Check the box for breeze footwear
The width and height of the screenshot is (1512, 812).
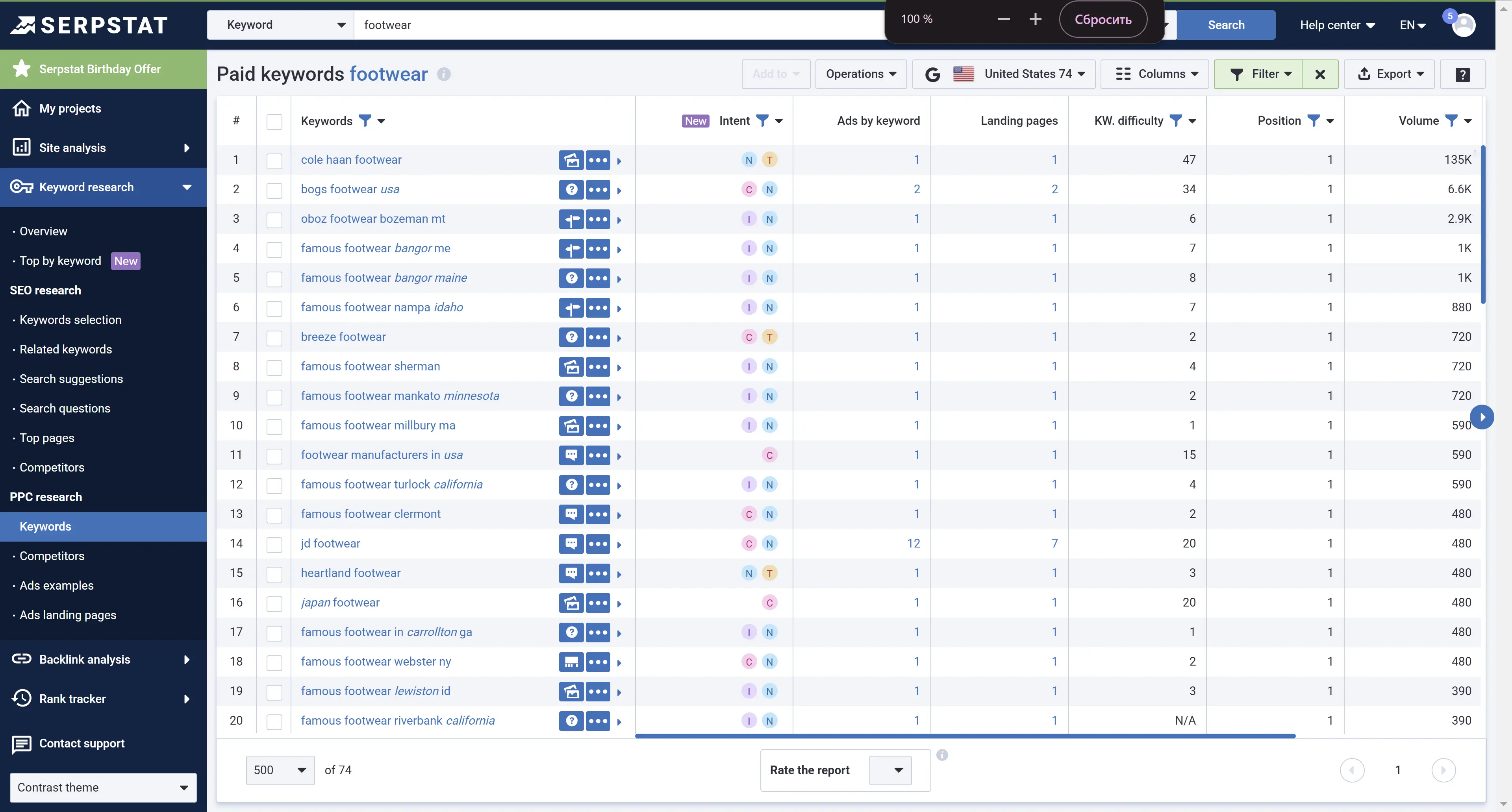pos(274,338)
